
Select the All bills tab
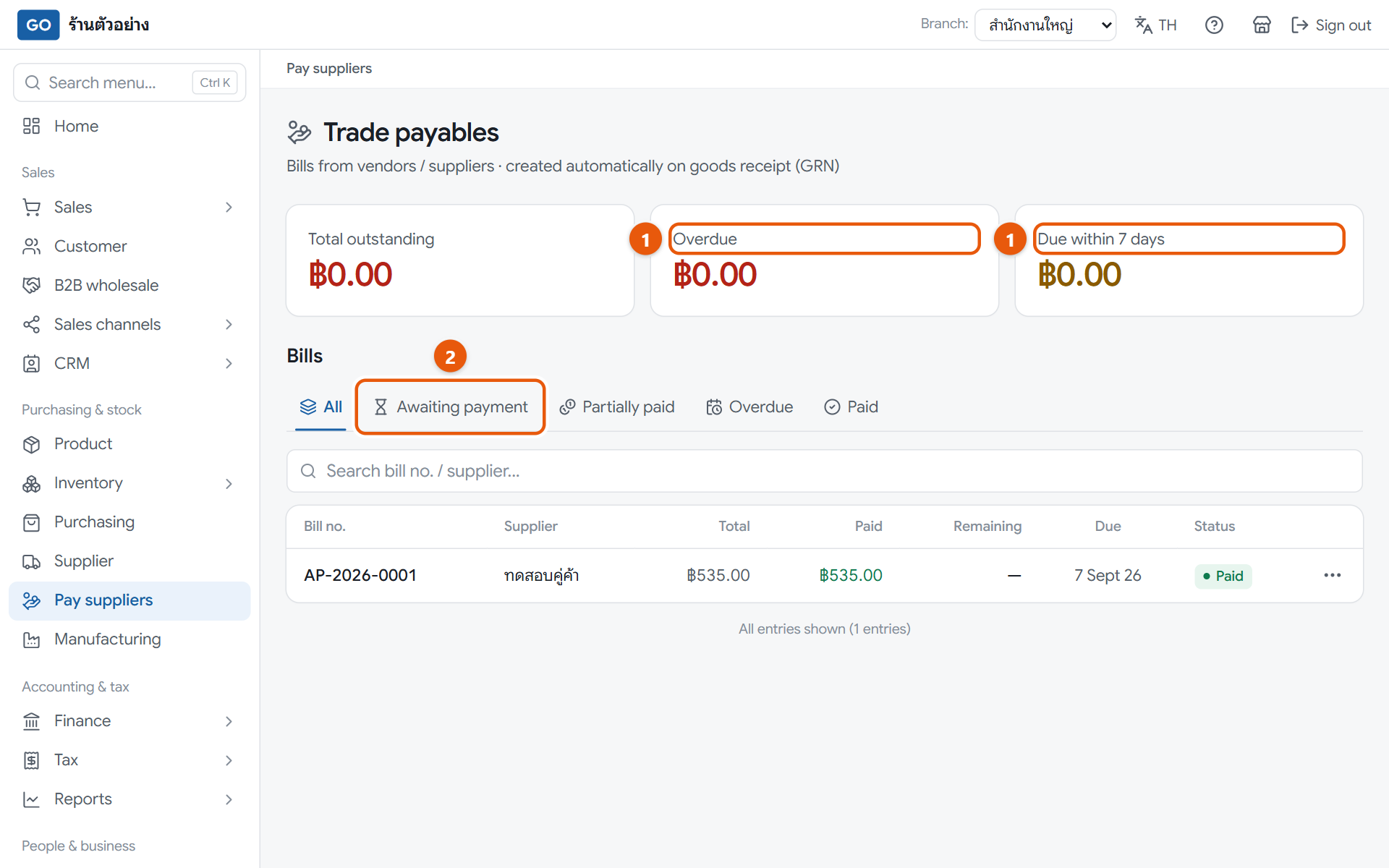(x=320, y=407)
